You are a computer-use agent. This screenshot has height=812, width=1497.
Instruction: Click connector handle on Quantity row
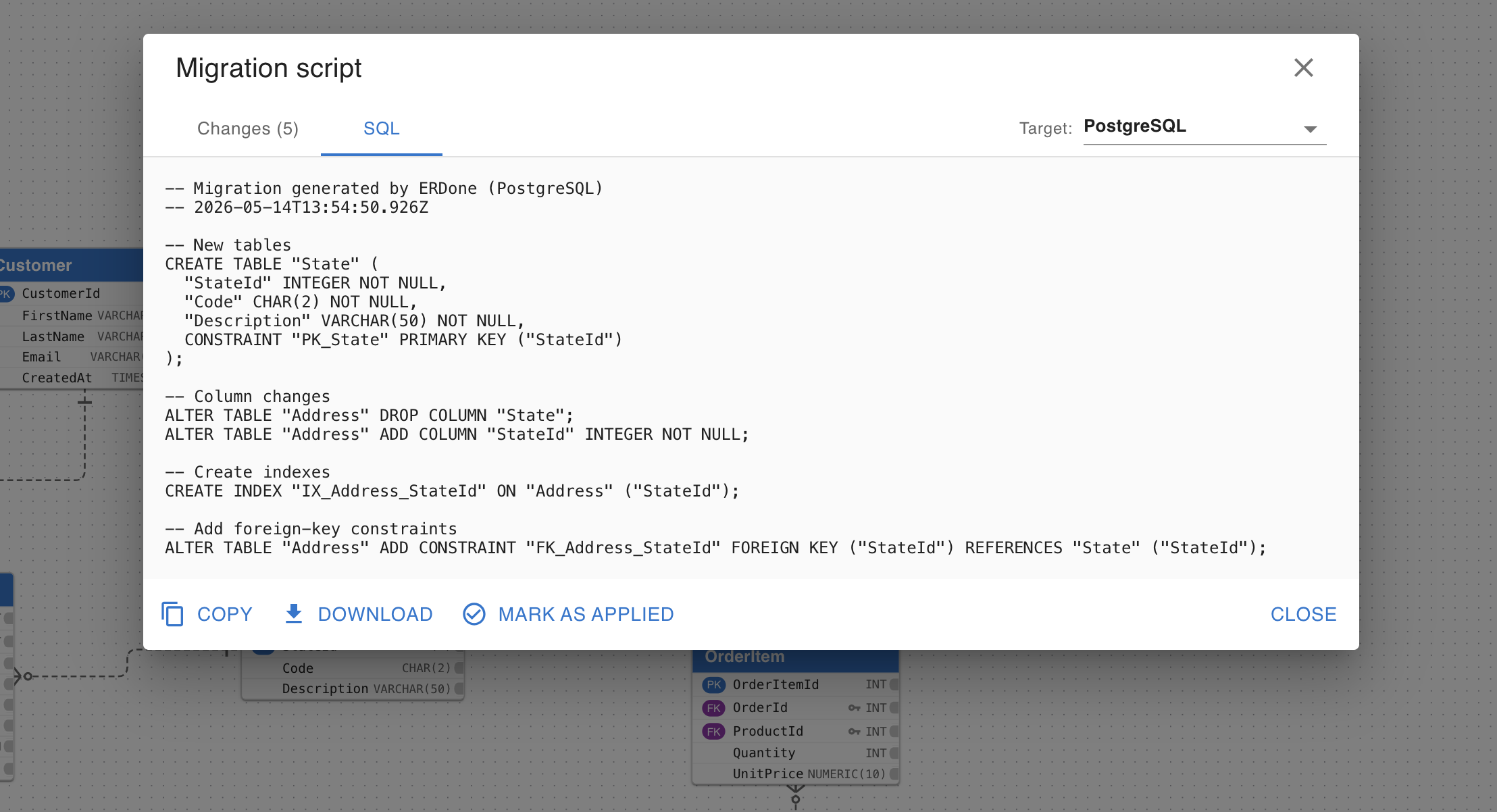pyautogui.click(x=894, y=753)
